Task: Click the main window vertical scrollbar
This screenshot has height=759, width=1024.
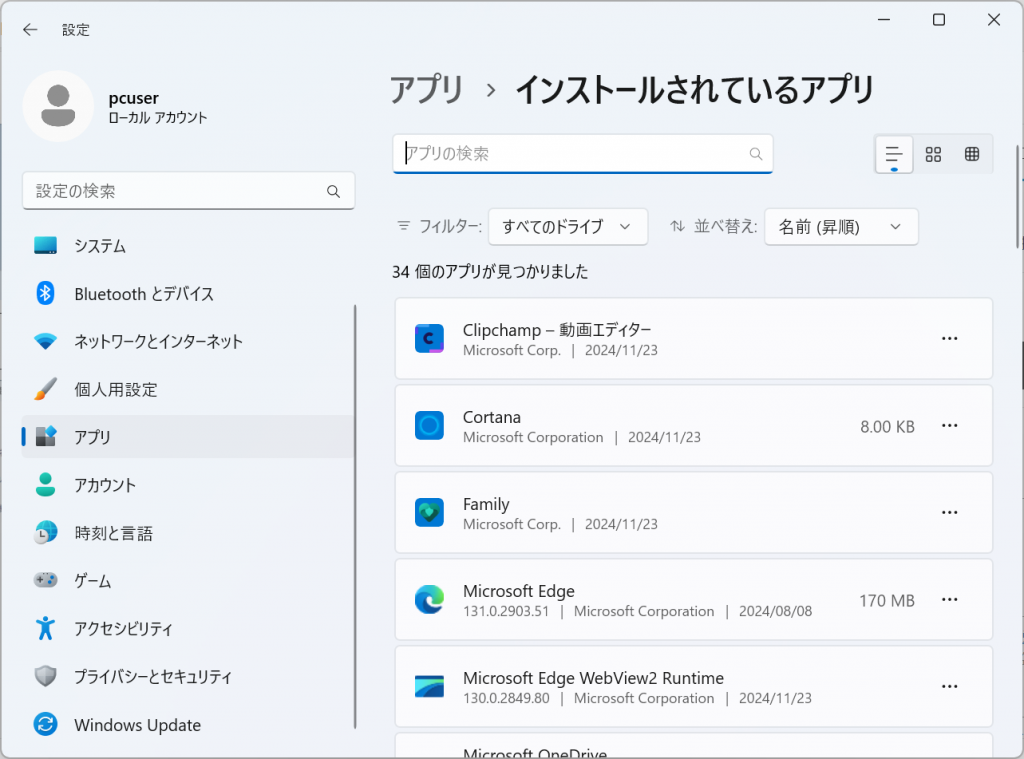Action: point(1018,196)
